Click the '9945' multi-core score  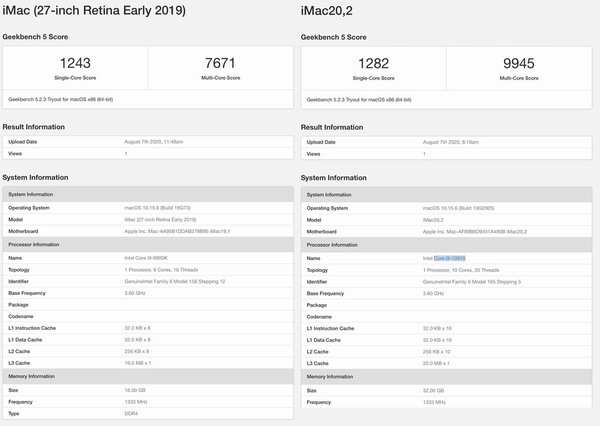(518, 63)
